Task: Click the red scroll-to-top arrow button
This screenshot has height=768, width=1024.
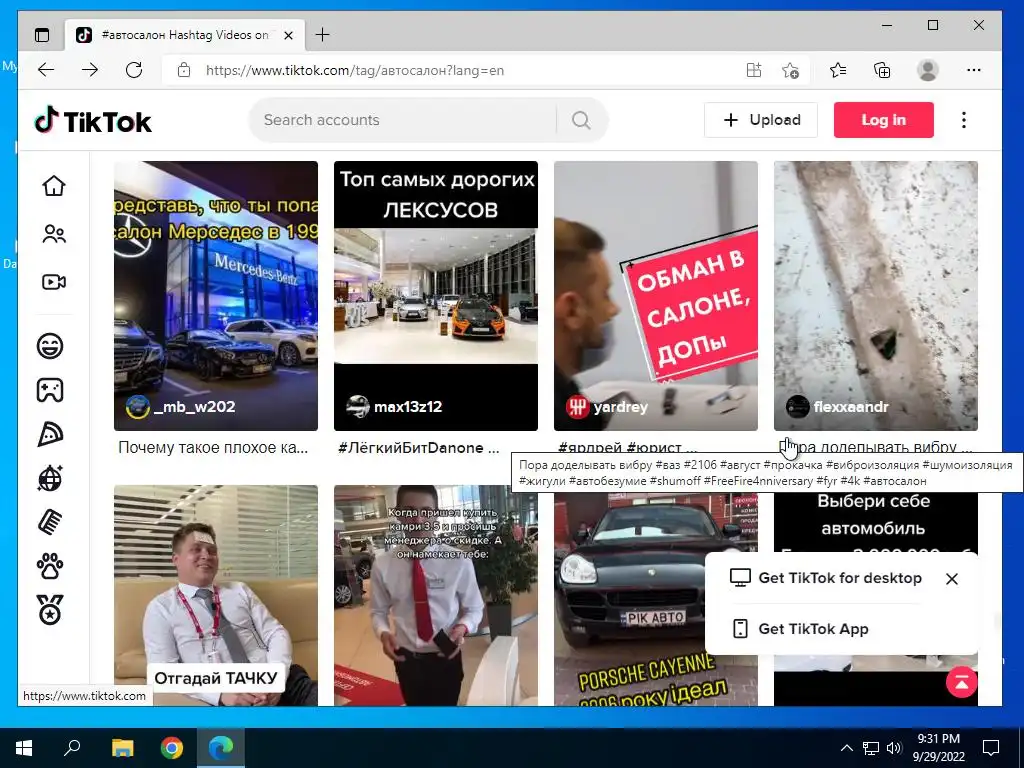Action: click(x=961, y=682)
